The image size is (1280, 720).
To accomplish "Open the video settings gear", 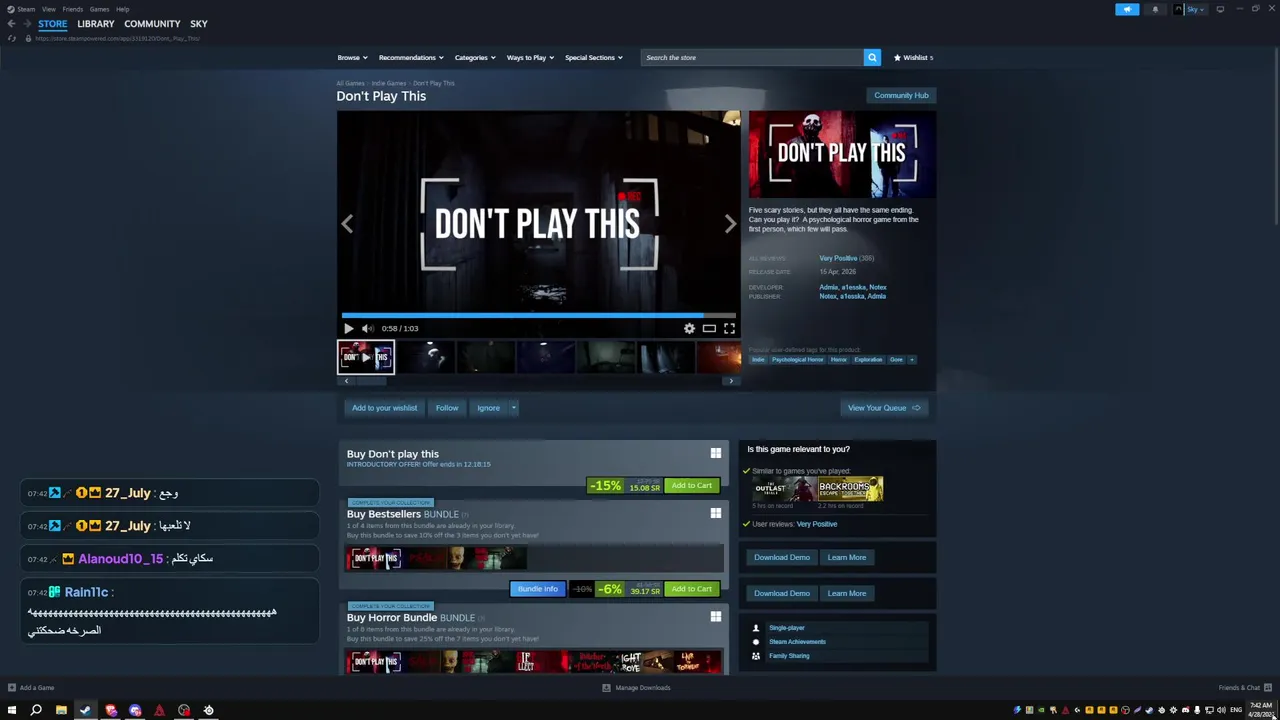I will [x=689, y=328].
